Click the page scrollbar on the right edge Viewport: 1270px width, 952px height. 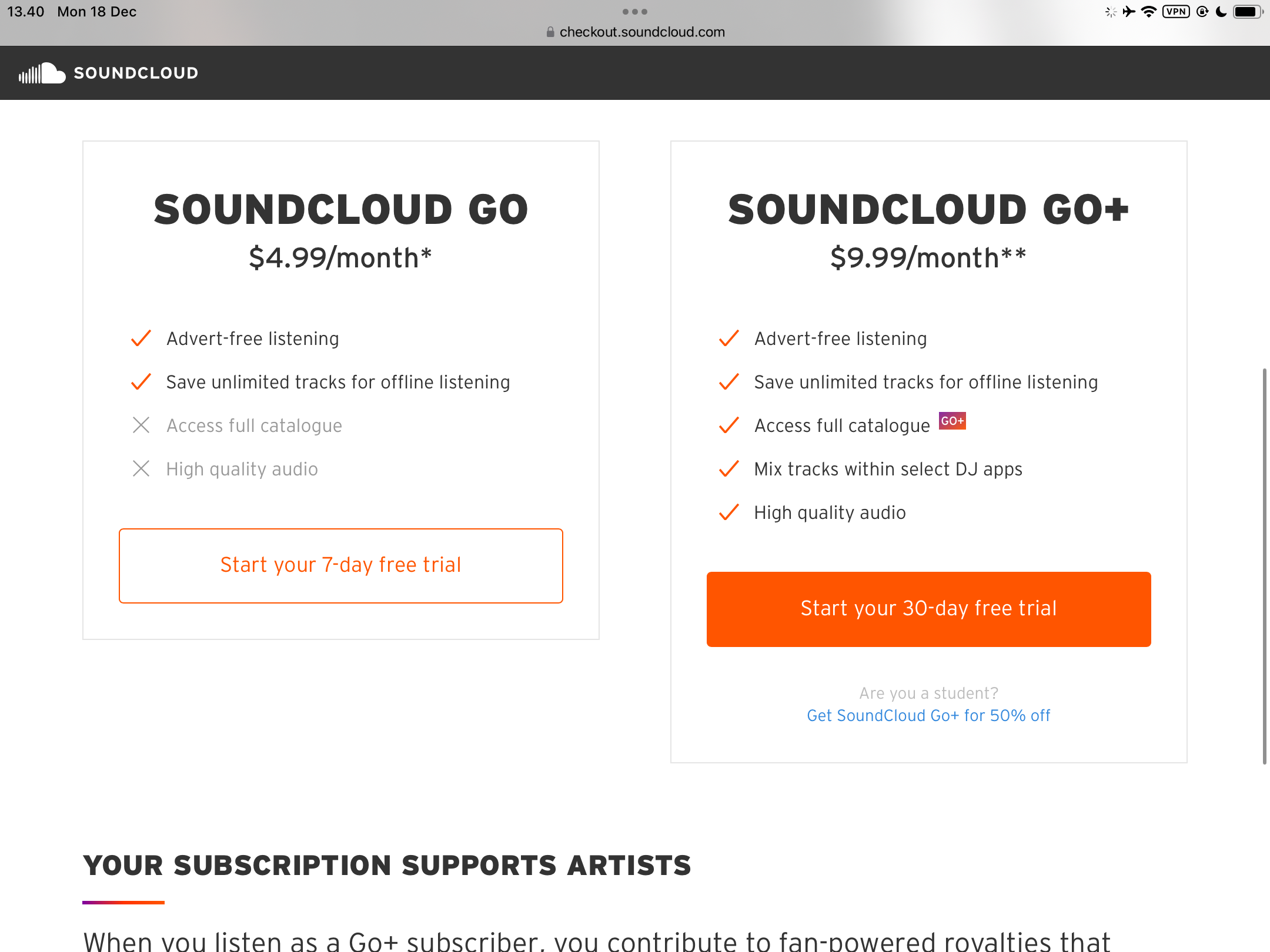pyautogui.click(x=1264, y=565)
